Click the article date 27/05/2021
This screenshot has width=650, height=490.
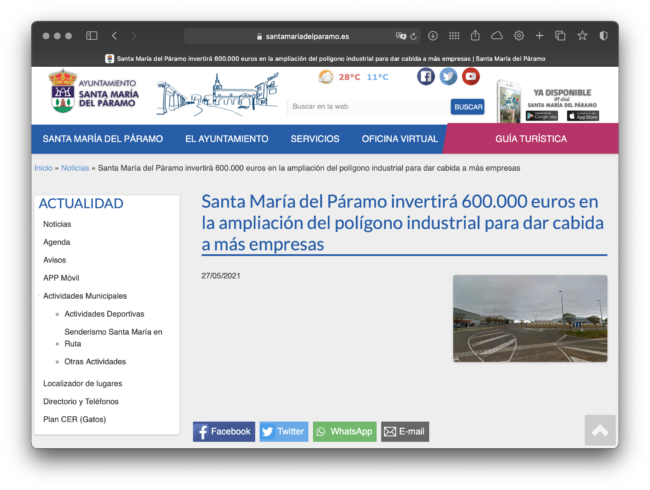[221, 276]
